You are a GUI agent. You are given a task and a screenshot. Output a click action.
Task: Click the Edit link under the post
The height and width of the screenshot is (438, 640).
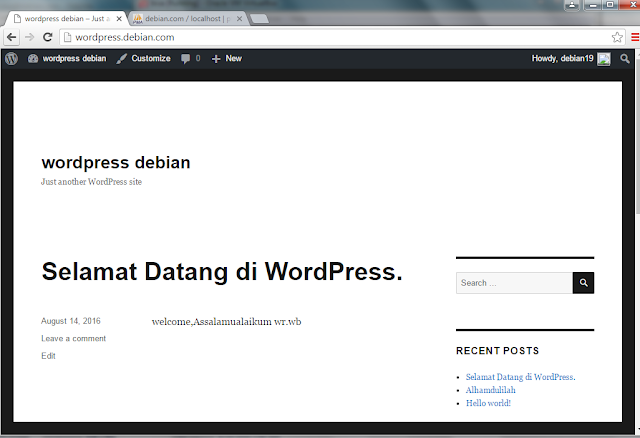tap(48, 356)
